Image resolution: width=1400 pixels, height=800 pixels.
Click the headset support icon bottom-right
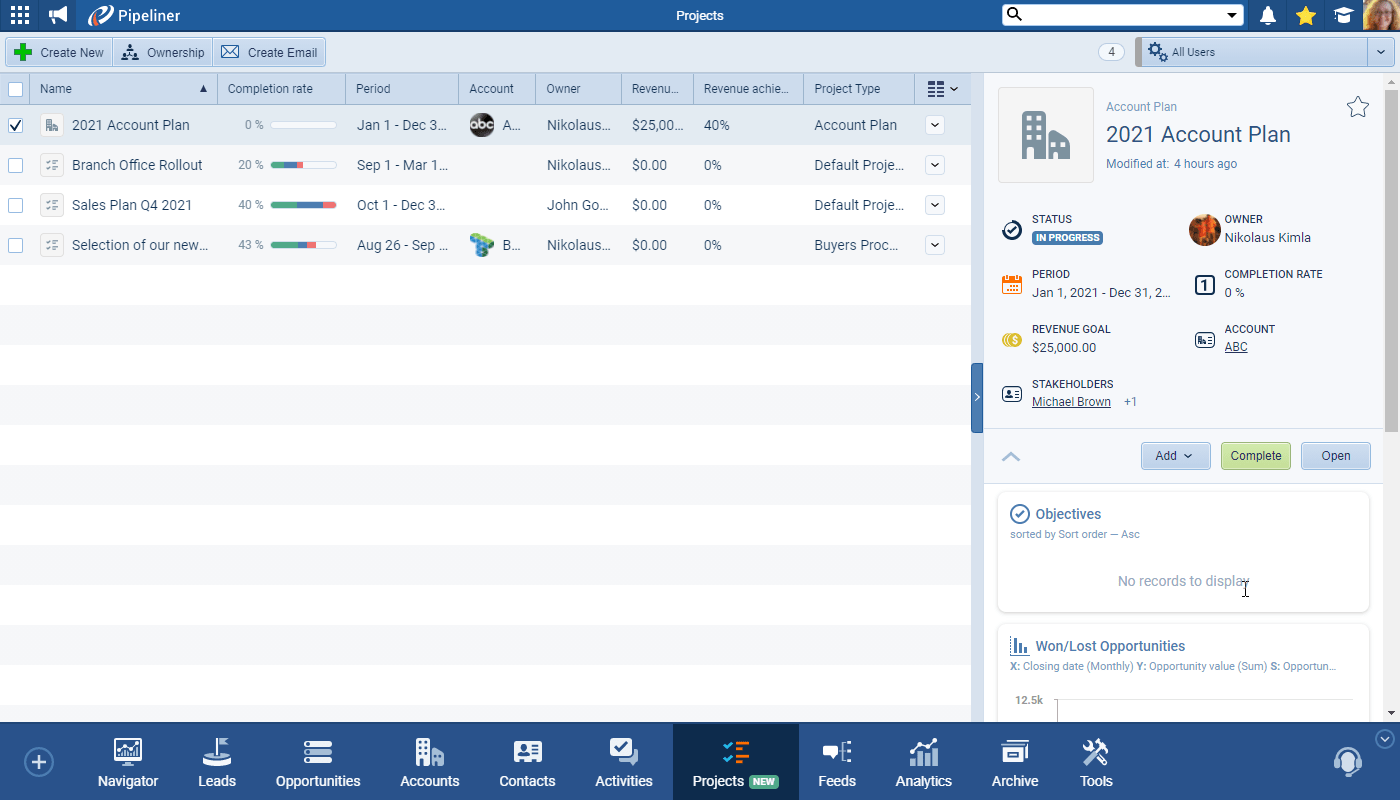point(1347,761)
